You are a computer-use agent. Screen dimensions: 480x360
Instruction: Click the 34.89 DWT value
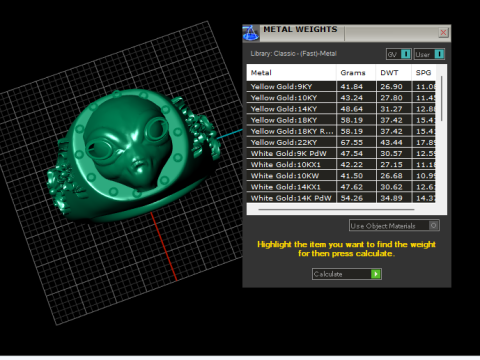pos(391,198)
